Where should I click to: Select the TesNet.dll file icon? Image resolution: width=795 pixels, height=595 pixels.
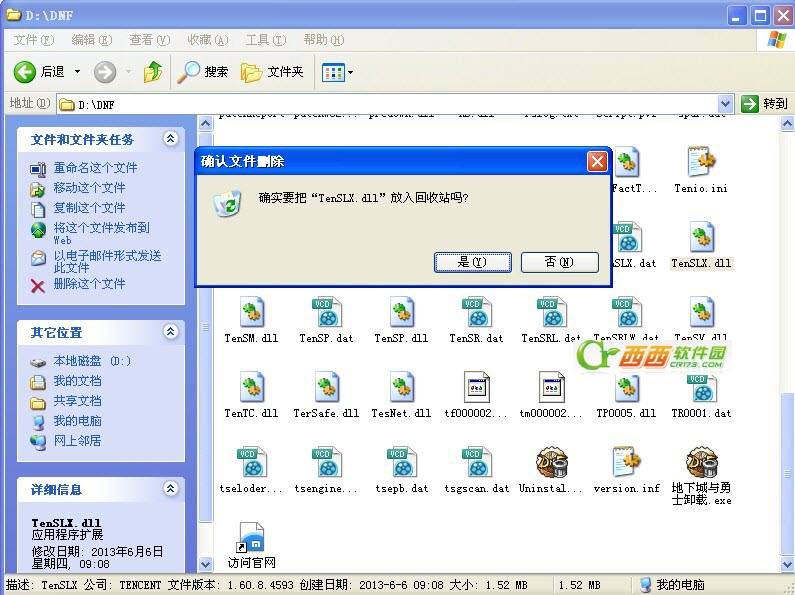click(402, 387)
